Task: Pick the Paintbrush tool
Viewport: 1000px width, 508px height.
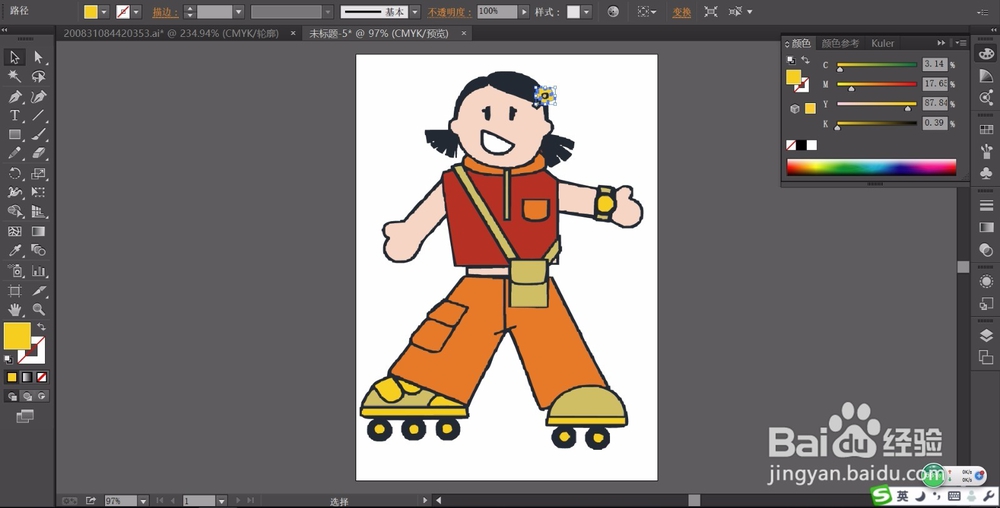Action: [x=38, y=134]
